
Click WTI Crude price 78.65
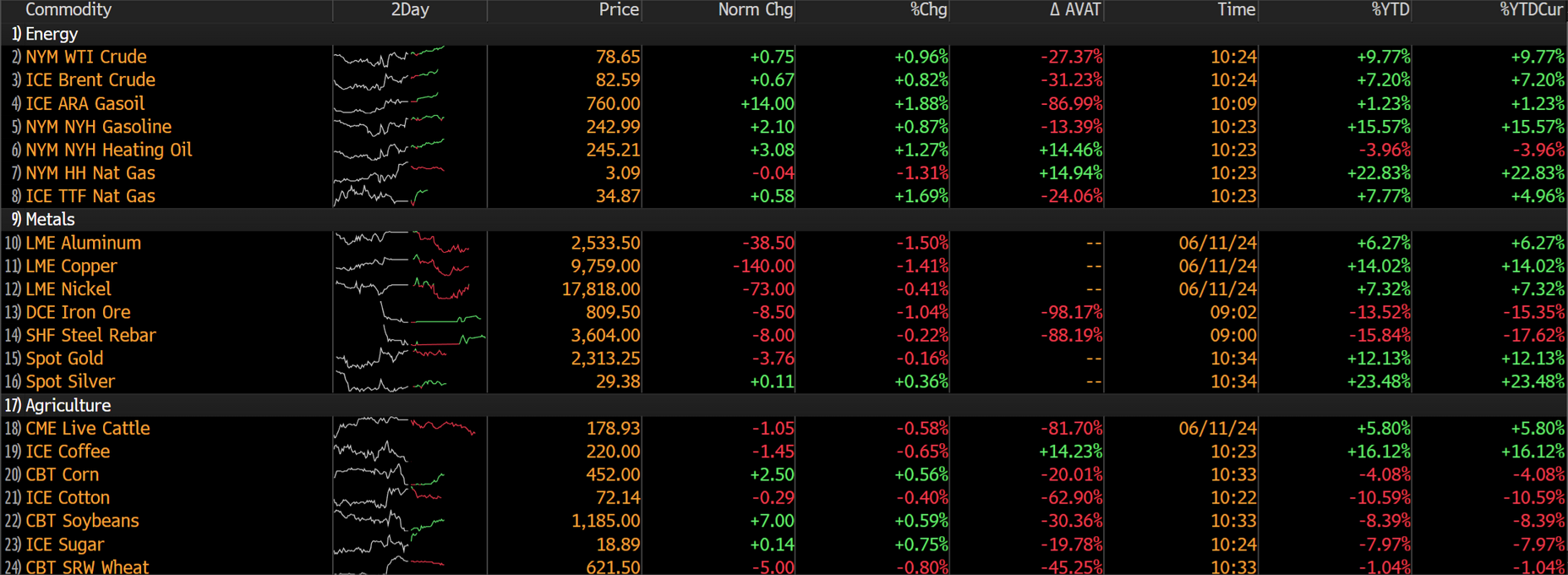pyautogui.click(x=618, y=57)
